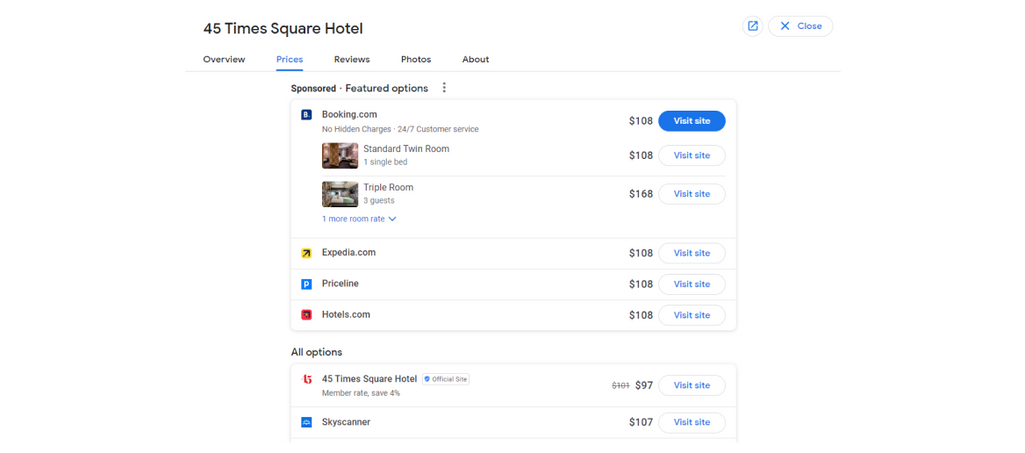
Task: Click the 45 Times Square Hotel logo
Action: click(306, 379)
